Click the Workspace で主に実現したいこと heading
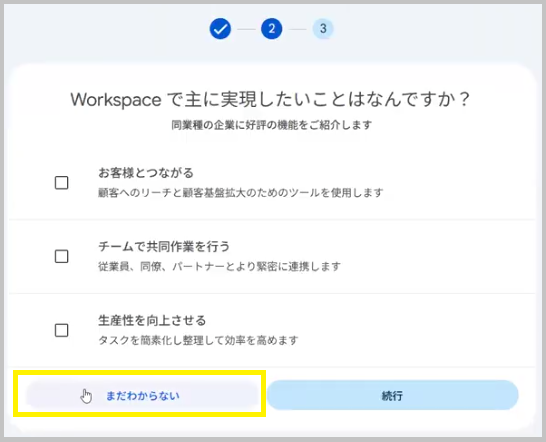Screen dimensions: 546x442 (x=271, y=100)
